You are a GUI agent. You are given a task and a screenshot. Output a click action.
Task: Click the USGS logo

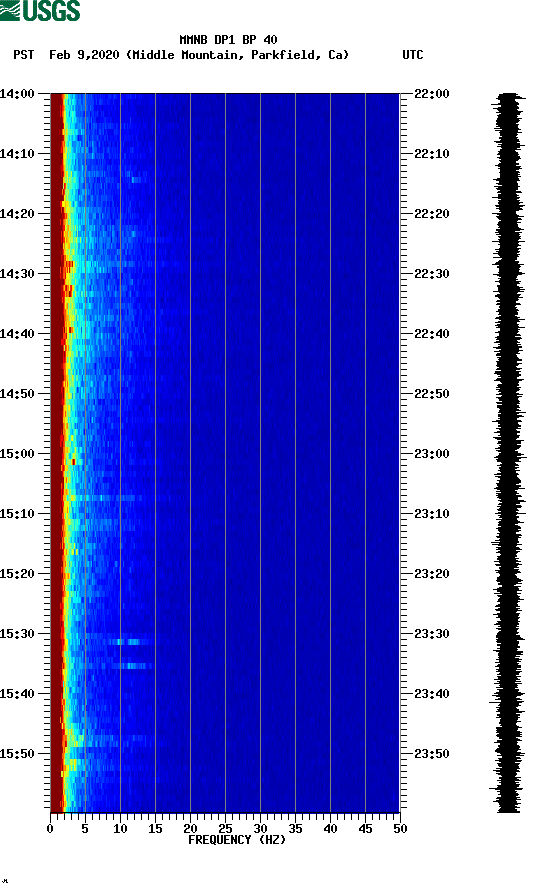(x=40, y=10)
